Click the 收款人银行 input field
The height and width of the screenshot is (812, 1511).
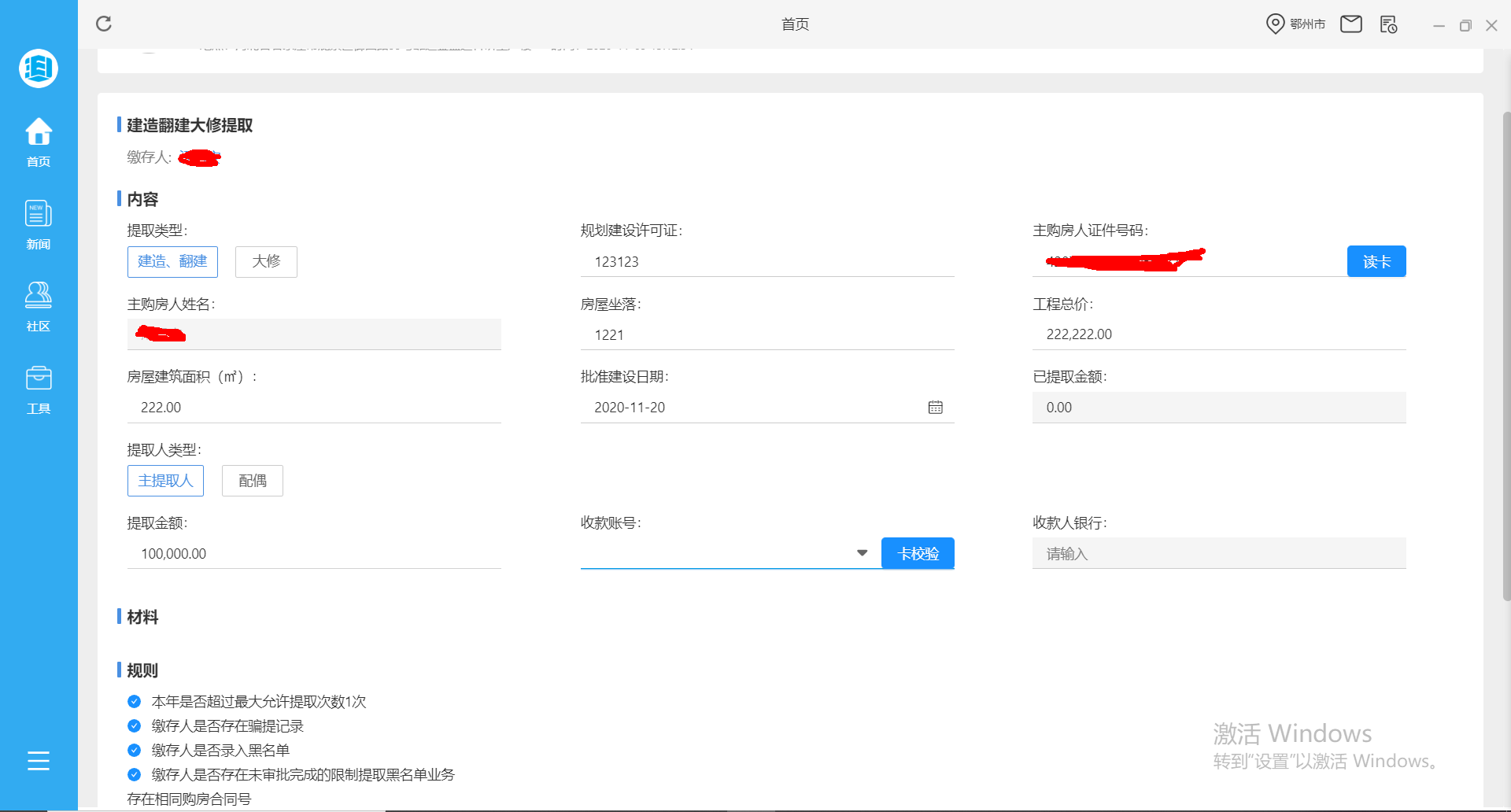(1218, 553)
